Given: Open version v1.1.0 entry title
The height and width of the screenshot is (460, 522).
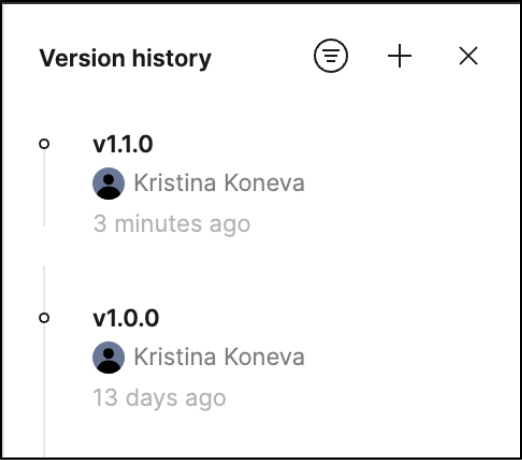Looking at the screenshot, I should tap(123, 144).
